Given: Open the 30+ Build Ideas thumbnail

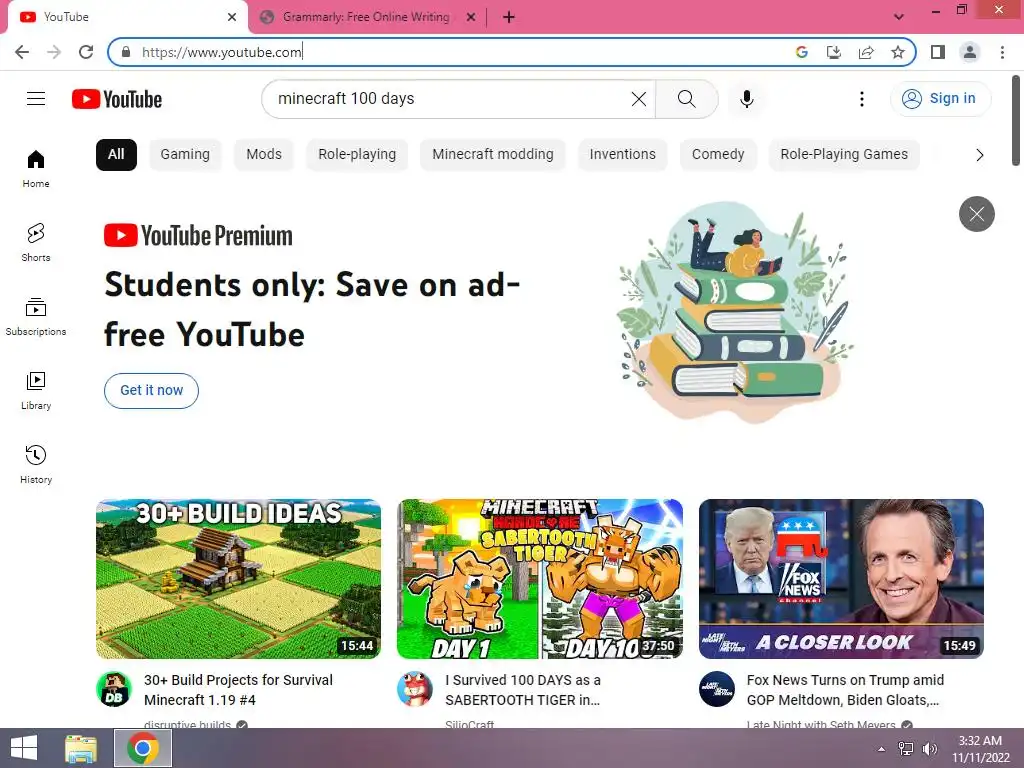Looking at the screenshot, I should point(238,579).
